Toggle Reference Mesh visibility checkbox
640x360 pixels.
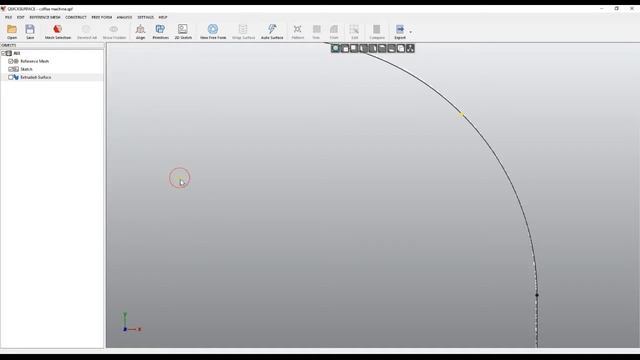coord(11,61)
